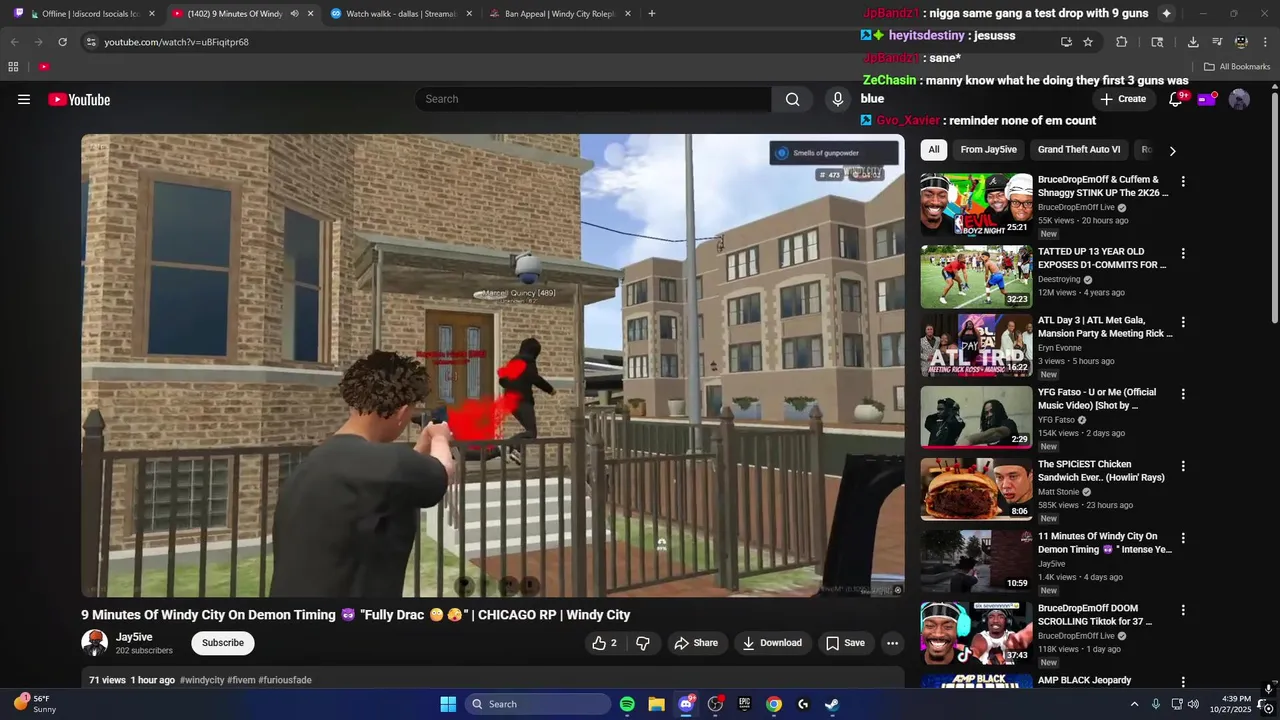Open File Explorer from the taskbar
The width and height of the screenshot is (1280, 720).
(656, 704)
